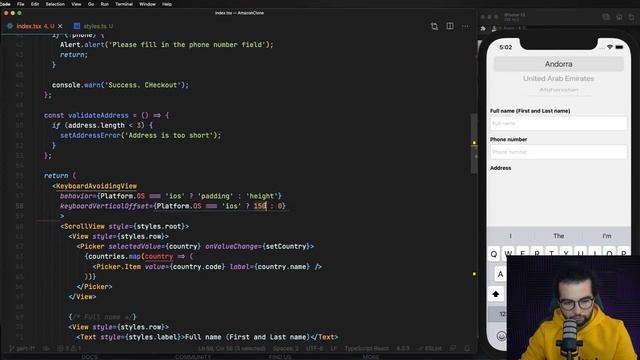Click the underlined country parameter in map callback

pos(159,257)
